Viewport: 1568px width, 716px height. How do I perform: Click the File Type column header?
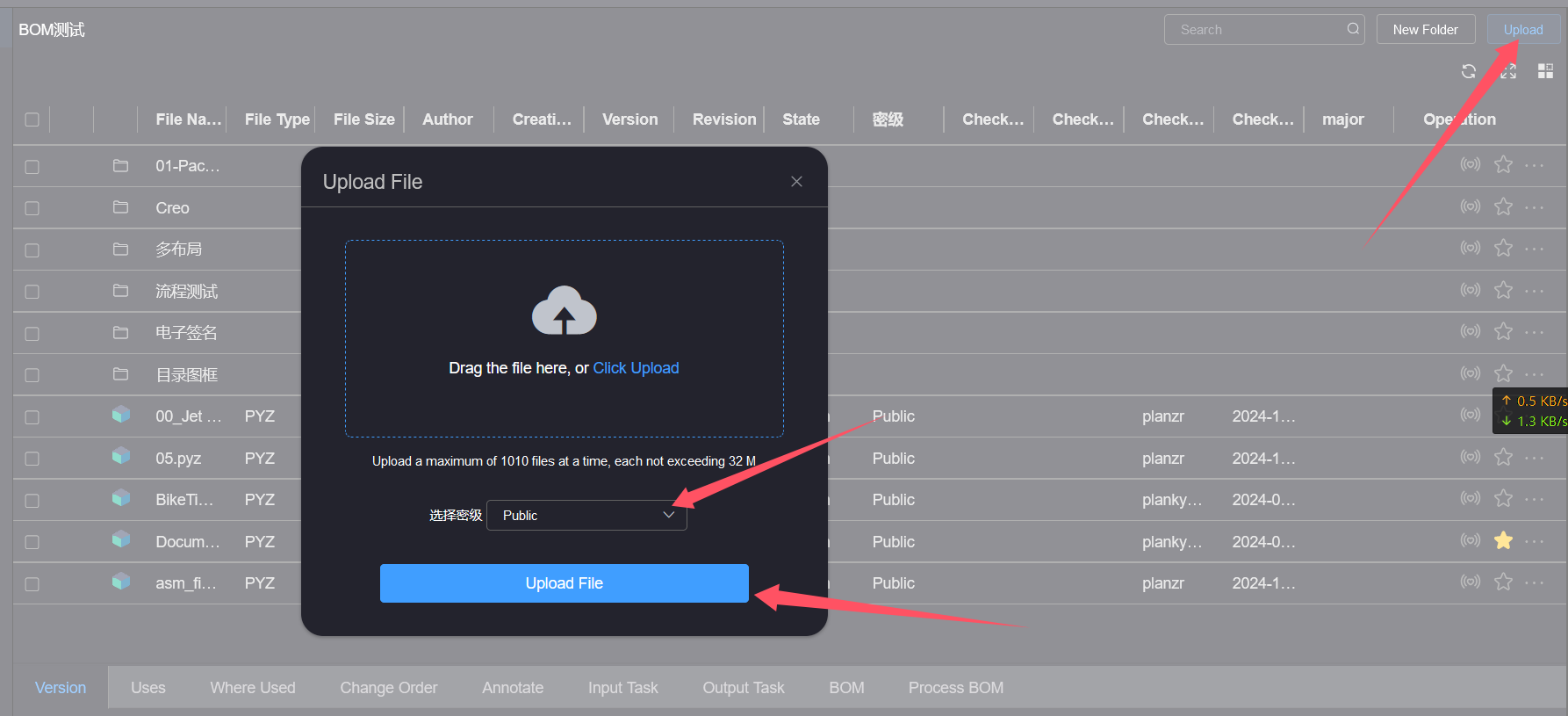click(277, 119)
